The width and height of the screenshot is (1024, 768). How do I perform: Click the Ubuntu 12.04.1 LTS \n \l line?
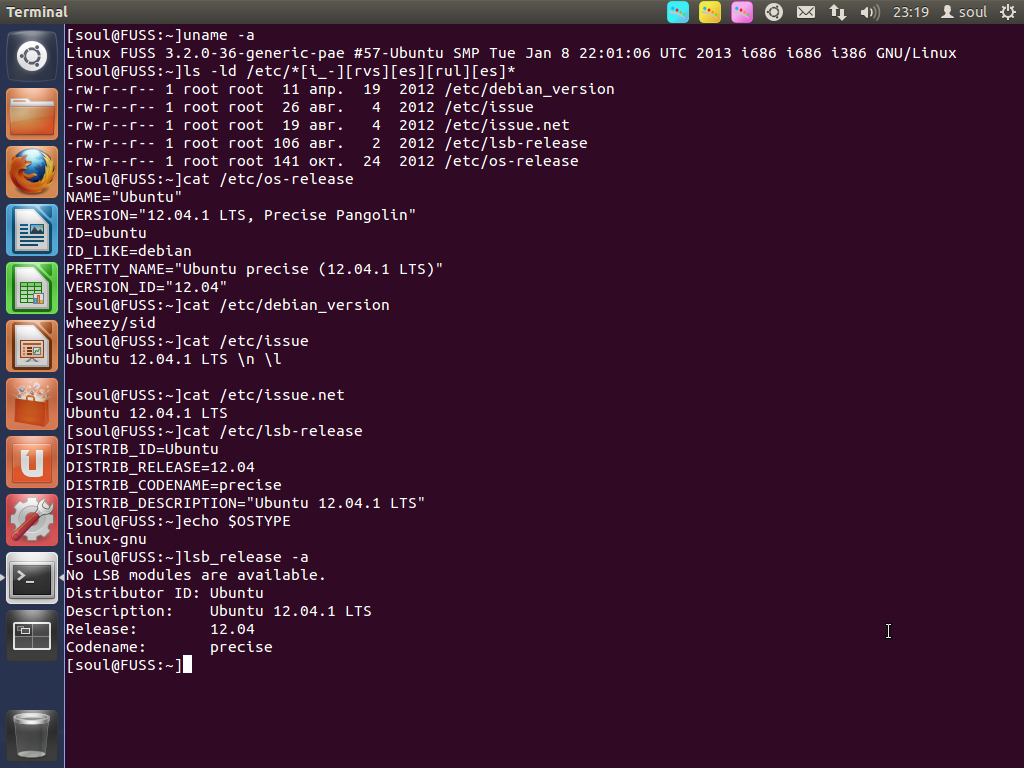174,359
